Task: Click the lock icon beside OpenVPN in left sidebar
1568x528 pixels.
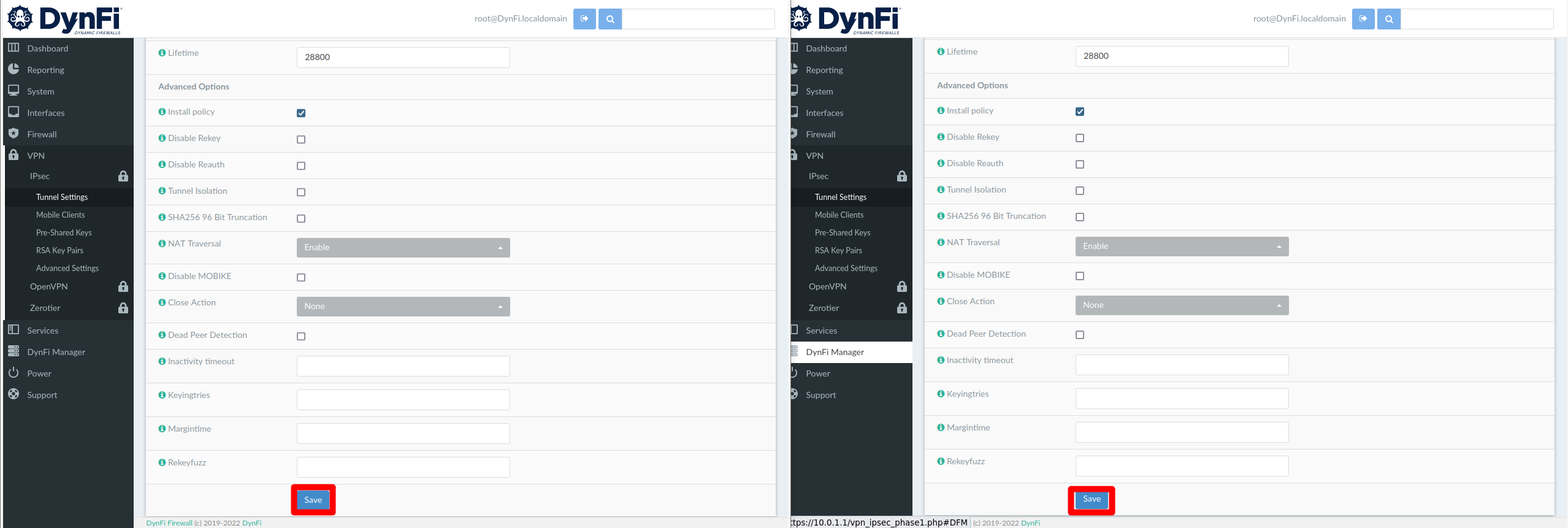Action: [123, 286]
